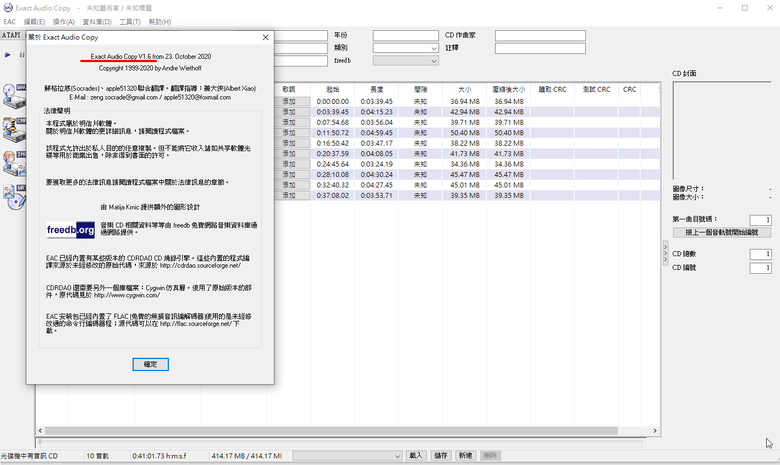Click the horizontal scrollbar right arrow
Viewport: 780px width, 465px height.
click(x=655, y=431)
